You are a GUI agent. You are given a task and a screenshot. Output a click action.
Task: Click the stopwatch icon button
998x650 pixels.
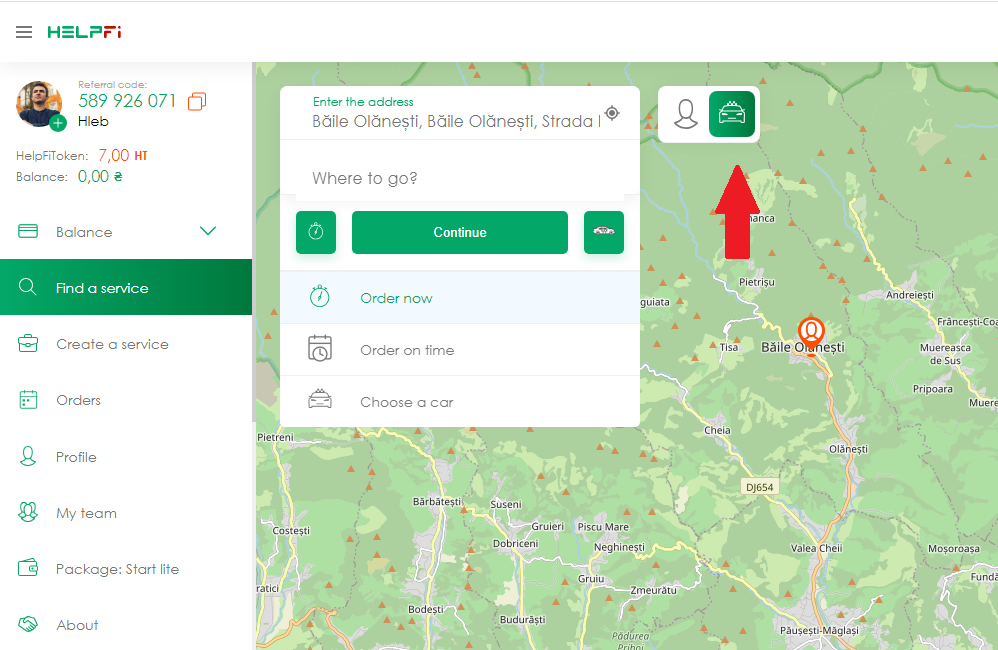316,232
